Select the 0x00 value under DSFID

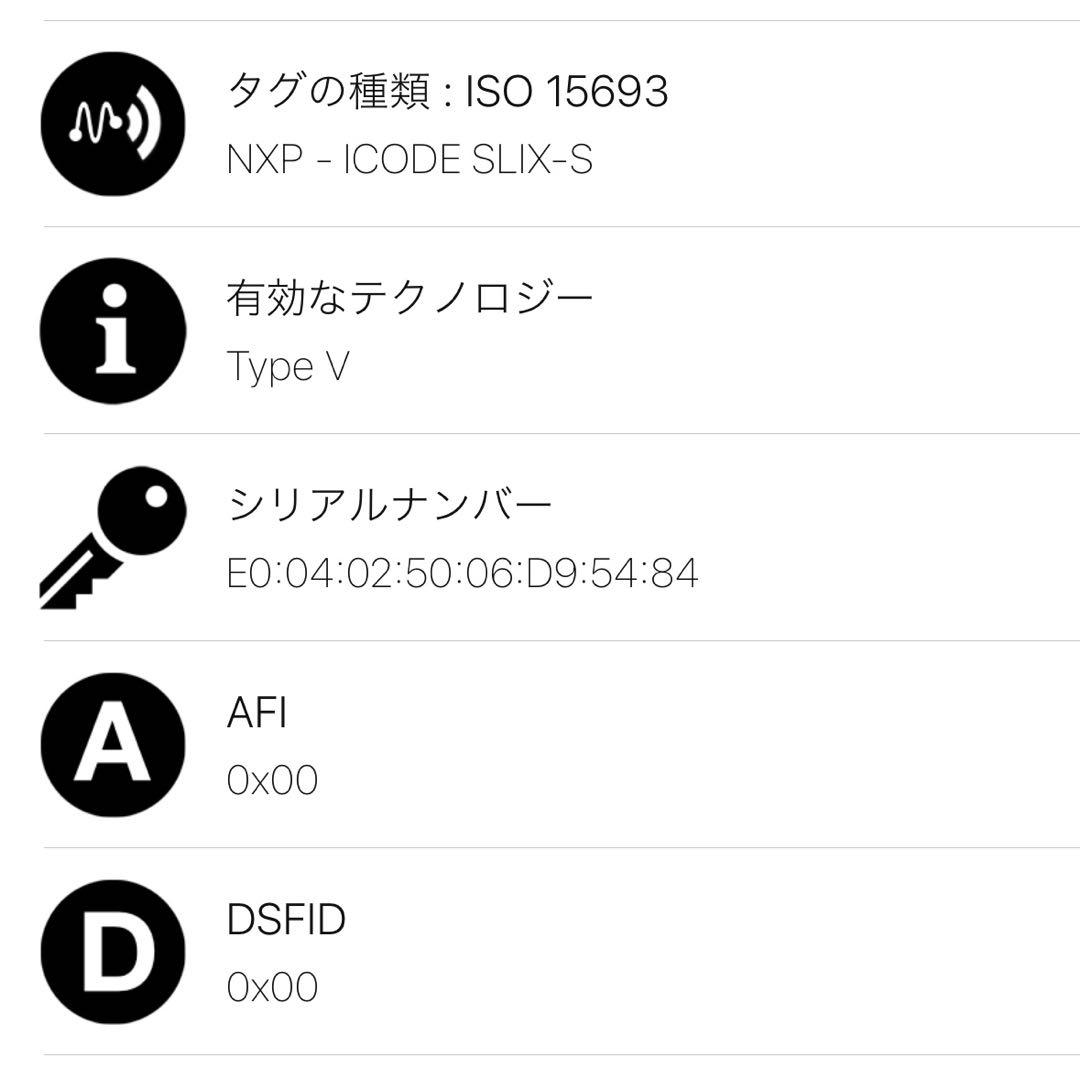272,988
